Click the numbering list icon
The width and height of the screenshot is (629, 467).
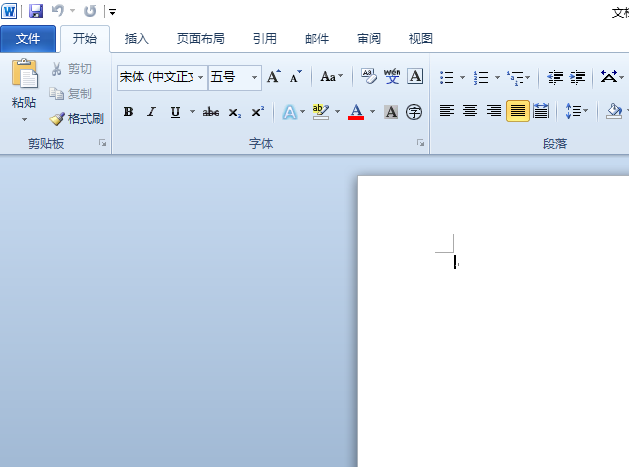pos(481,77)
